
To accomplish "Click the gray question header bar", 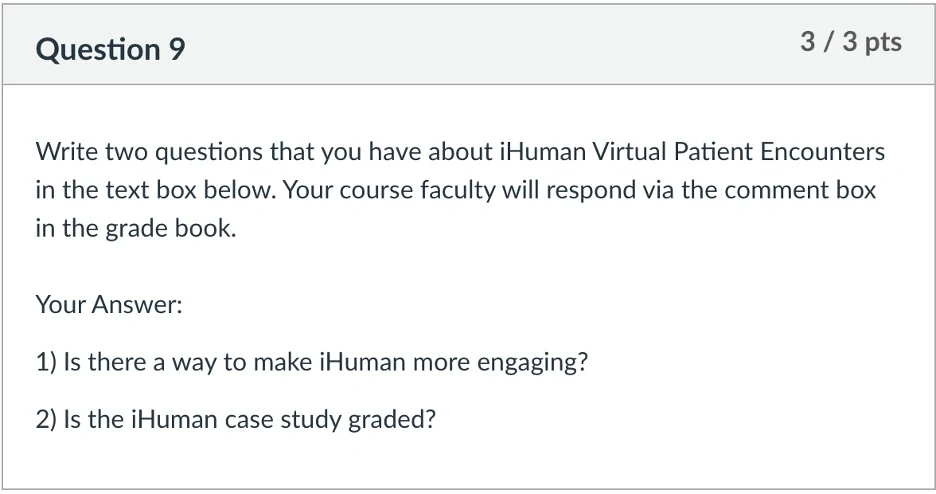I will coord(468,45).
